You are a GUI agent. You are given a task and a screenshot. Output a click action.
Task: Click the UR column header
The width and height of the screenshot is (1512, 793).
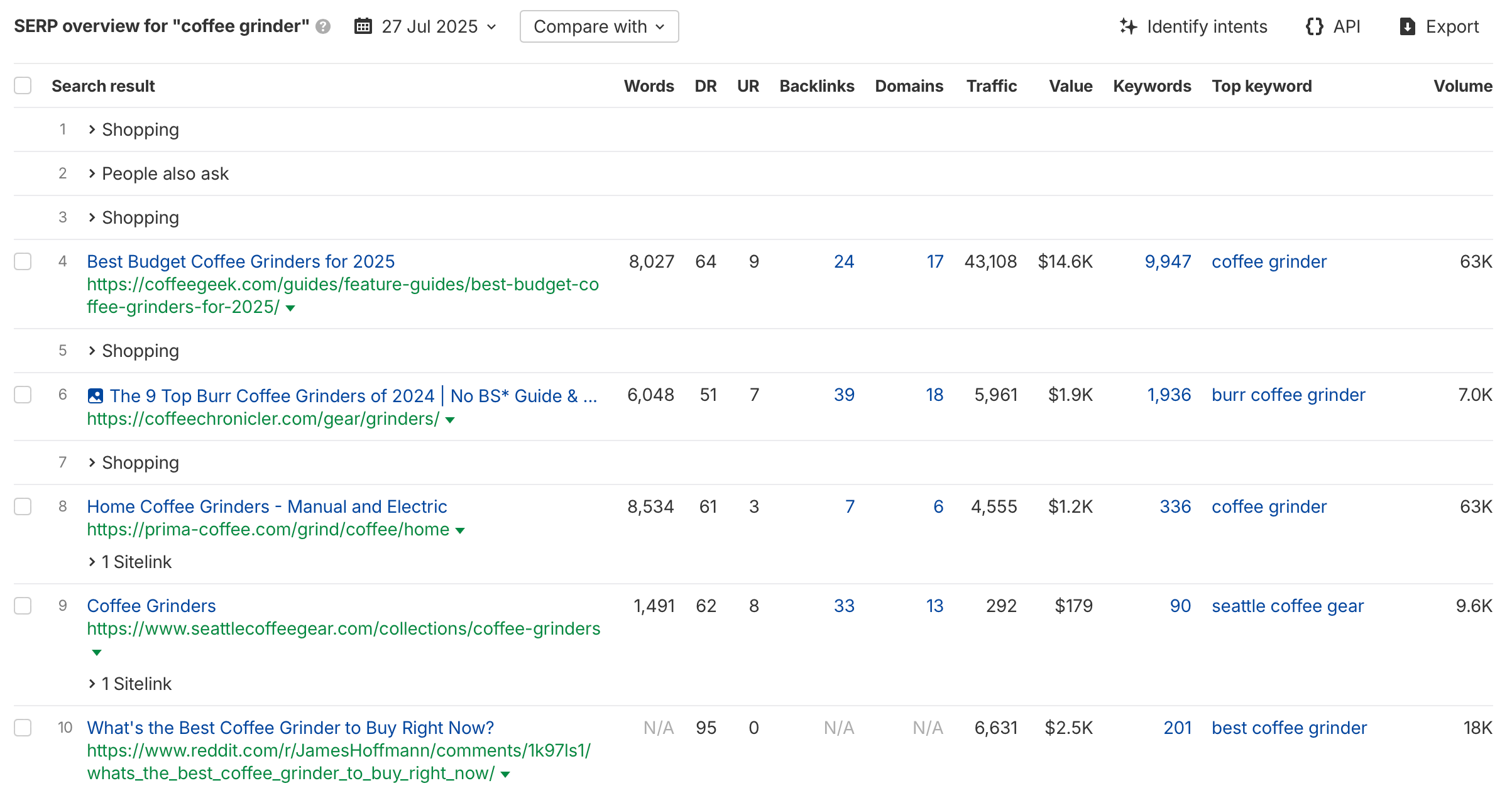pos(748,86)
